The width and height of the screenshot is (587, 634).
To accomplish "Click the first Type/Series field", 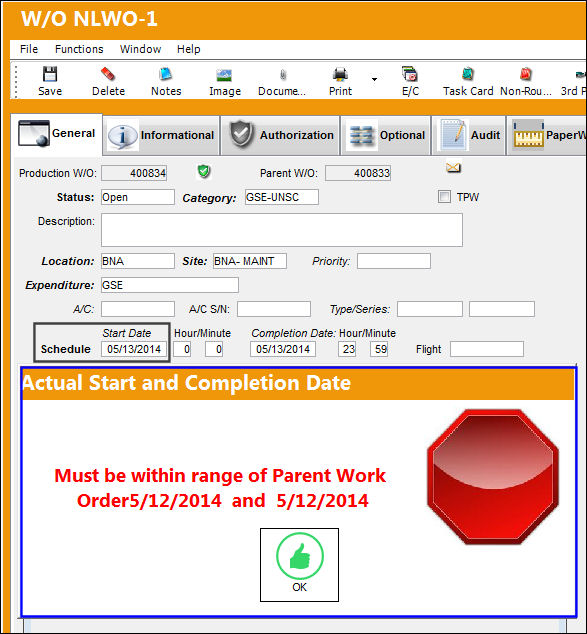I will point(430,309).
